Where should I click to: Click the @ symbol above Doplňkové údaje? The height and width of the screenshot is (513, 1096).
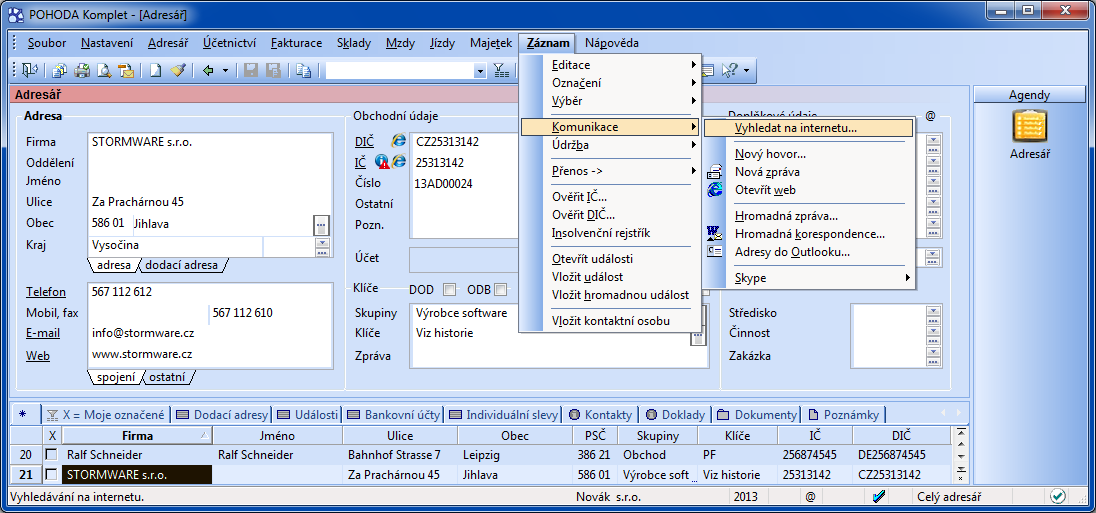pos(930,116)
